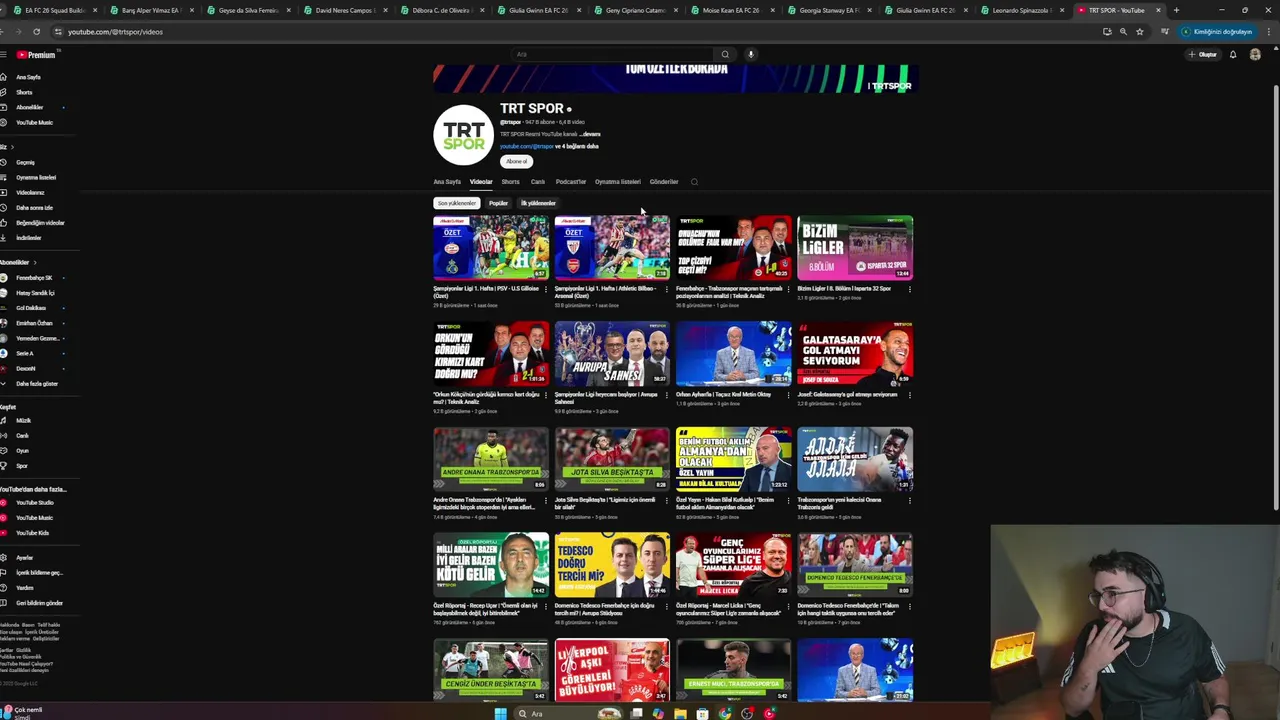Open the sidebar hamburger menu icon
Viewport: 1280px width, 720px height.
3,55
